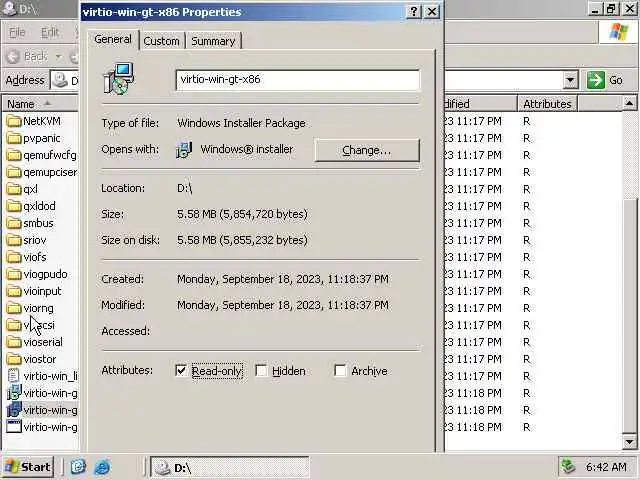Select the qxldod folder icon
640x480 pixels.
[x=14, y=206]
